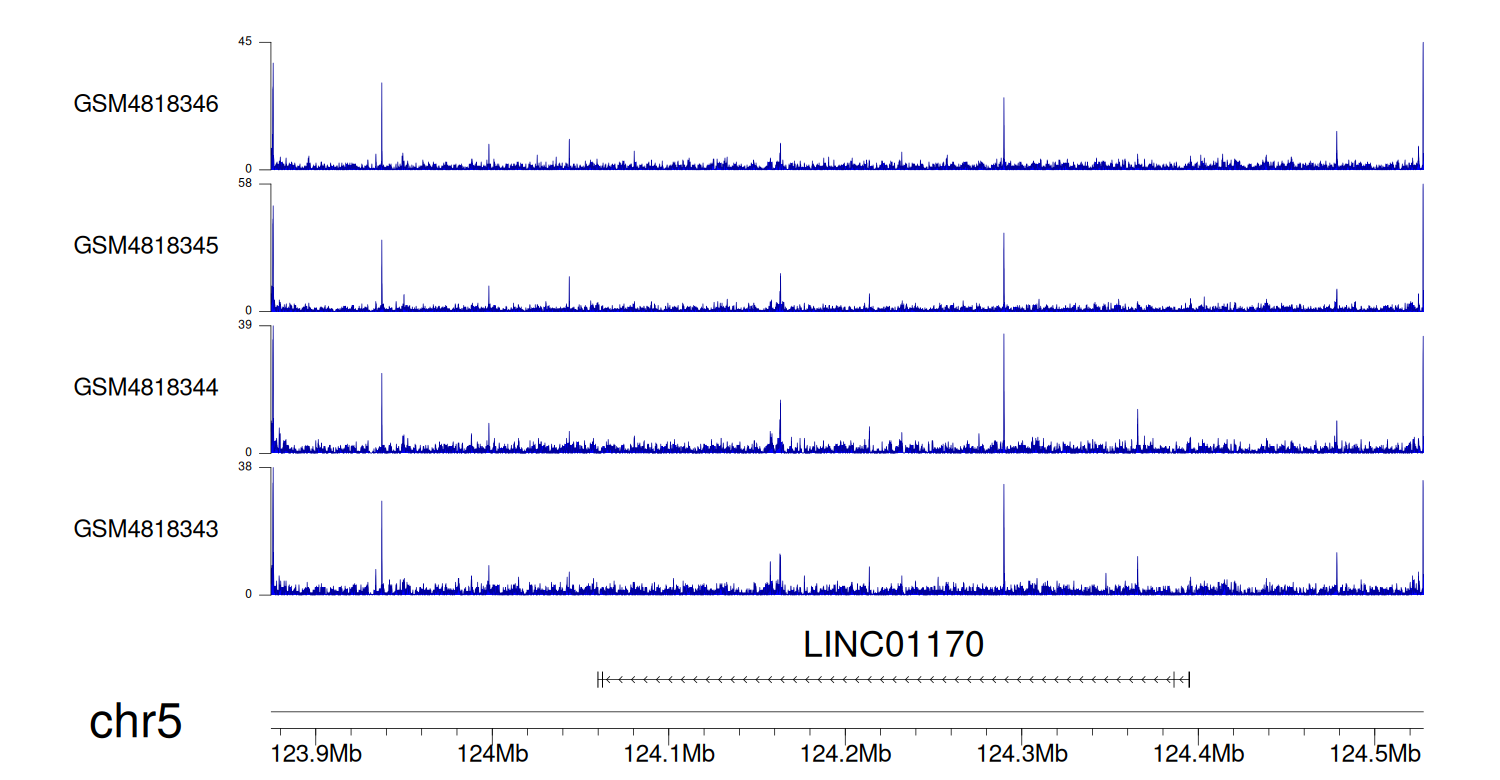The height and width of the screenshot is (780, 1500).
Task: Select the GSM4818345 track label
Action: (146, 246)
